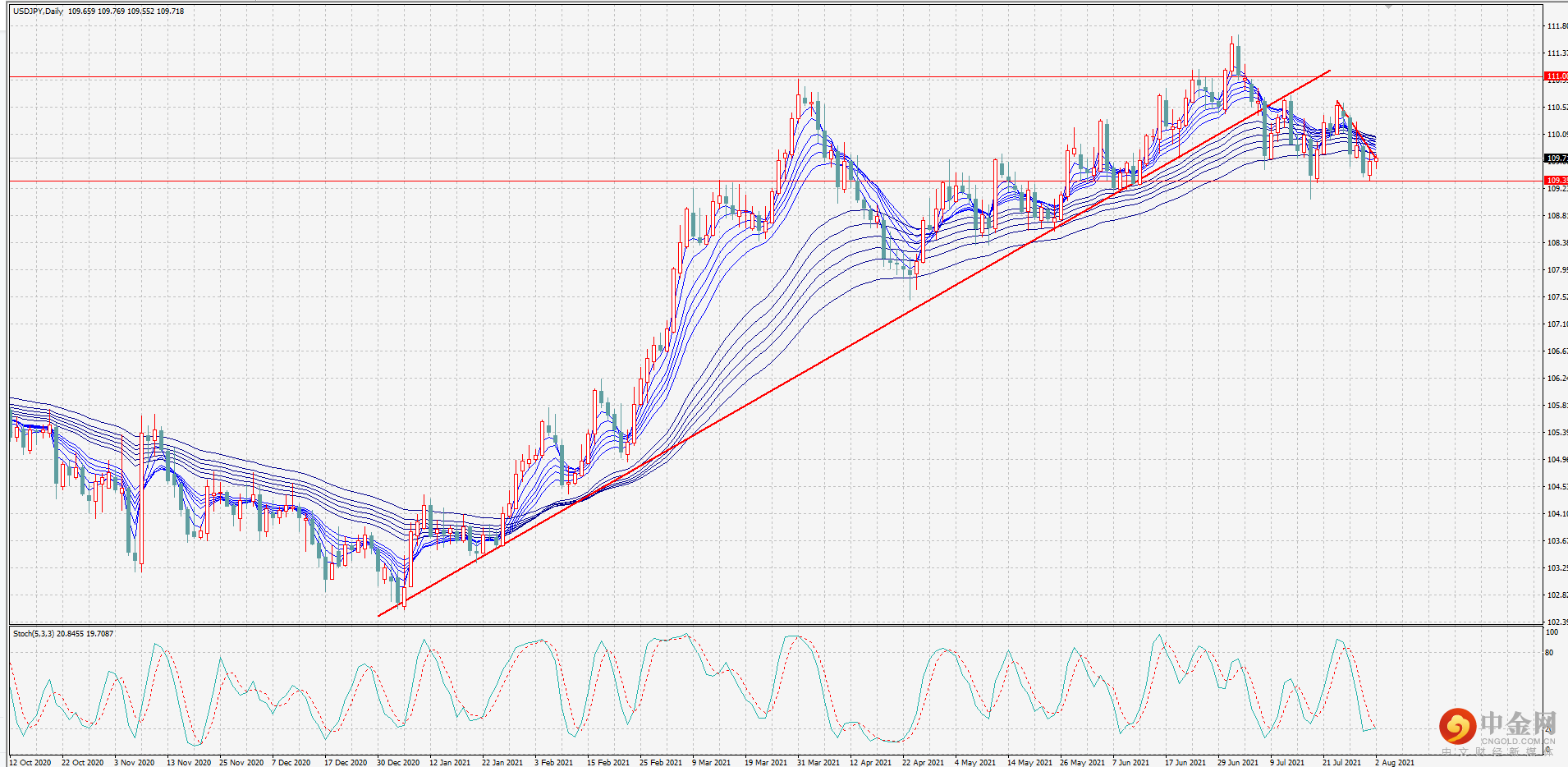The image size is (1568, 767).
Task: Click the 31 Mar 2021 date label
Action: 818,762
